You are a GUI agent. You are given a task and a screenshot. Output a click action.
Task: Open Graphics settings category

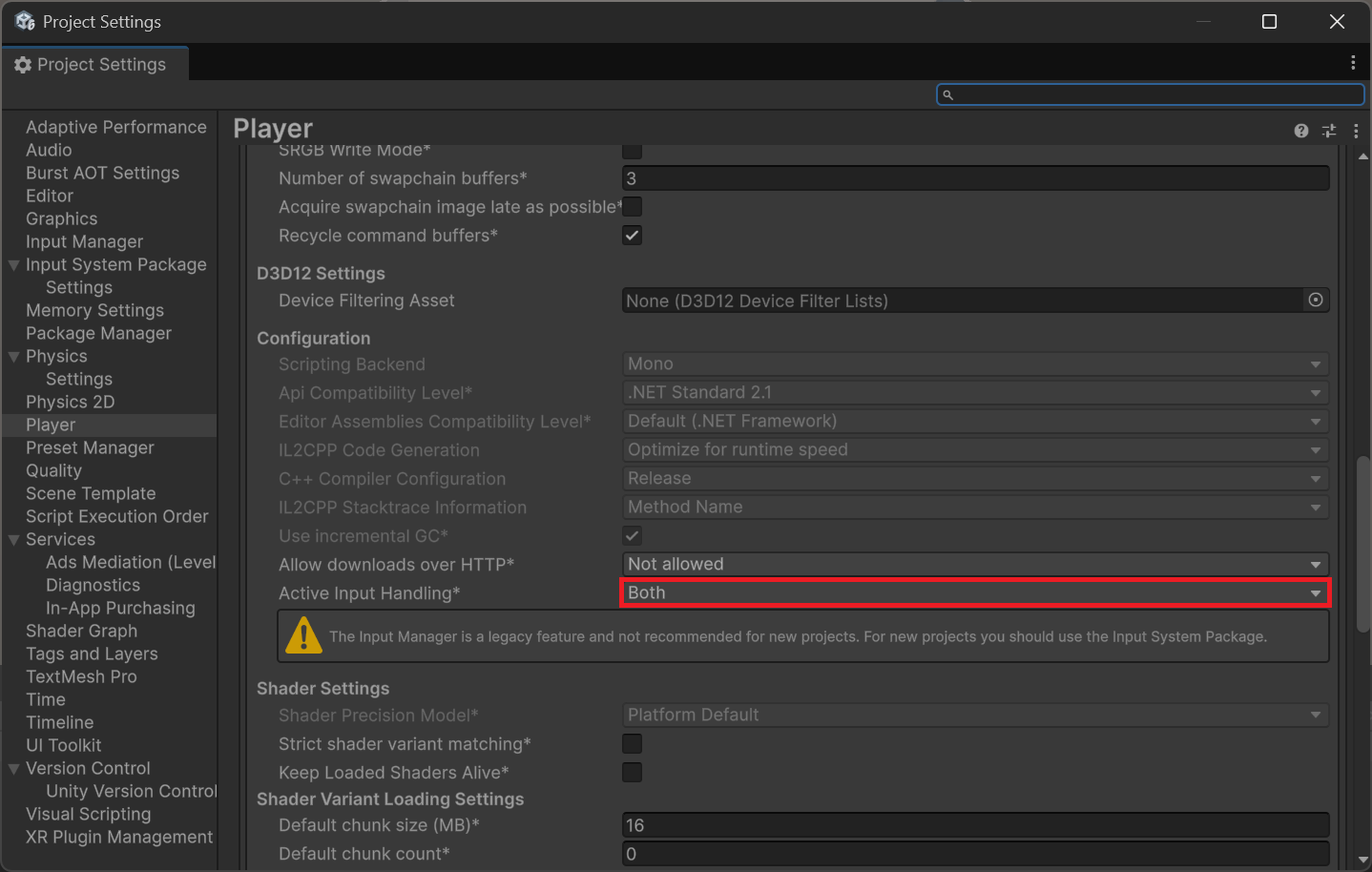click(61, 218)
